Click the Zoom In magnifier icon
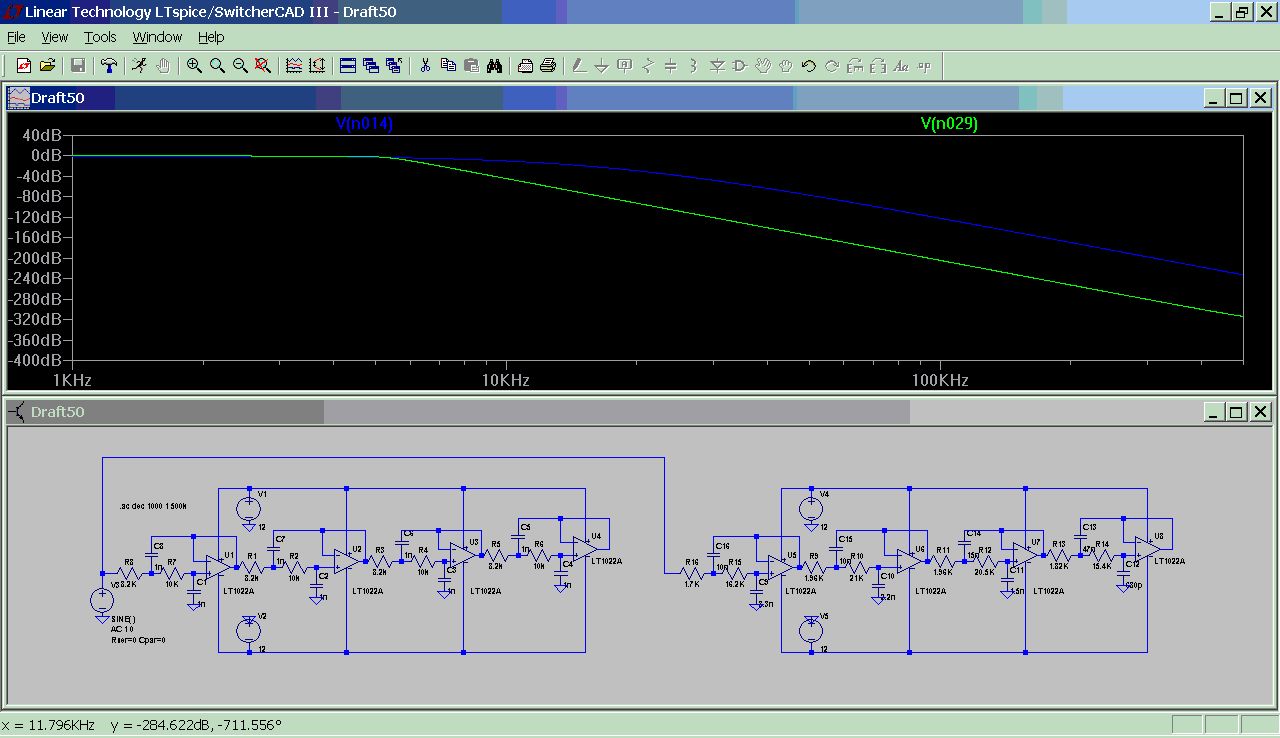Image resolution: width=1280 pixels, height=738 pixels. [x=194, y=66]
